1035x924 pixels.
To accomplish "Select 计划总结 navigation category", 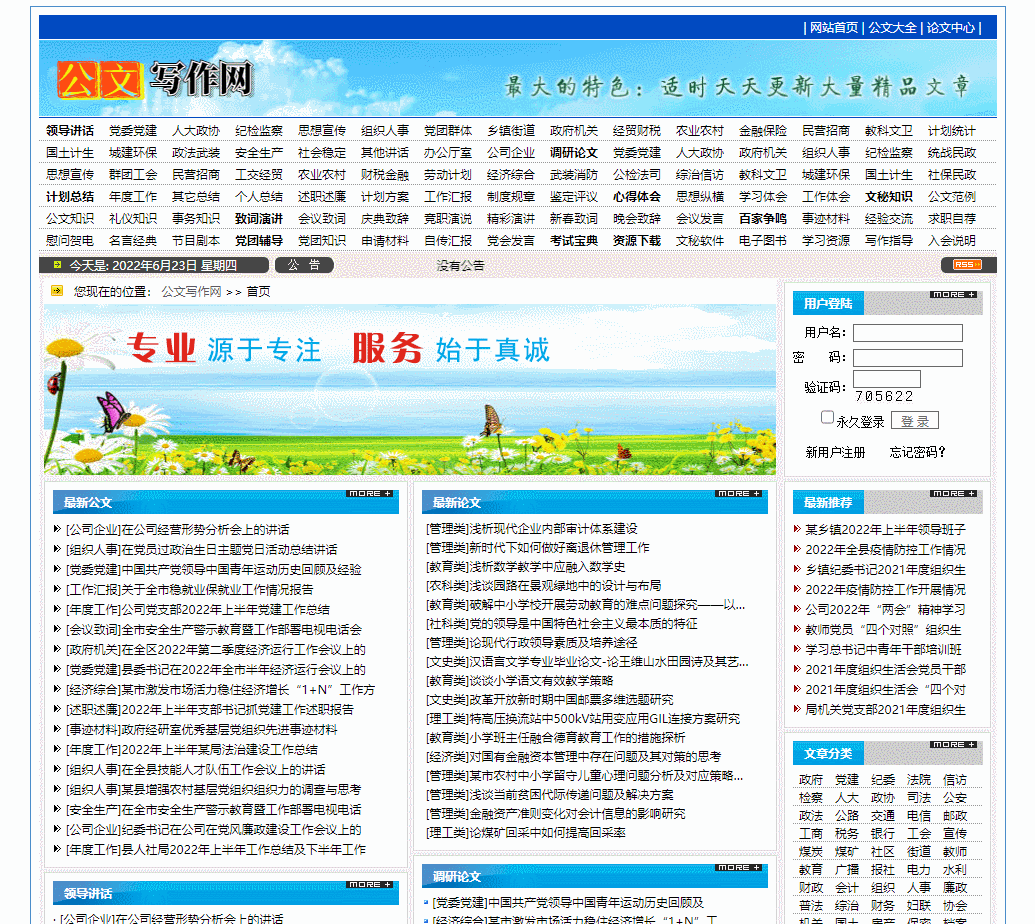I will 70,197.
